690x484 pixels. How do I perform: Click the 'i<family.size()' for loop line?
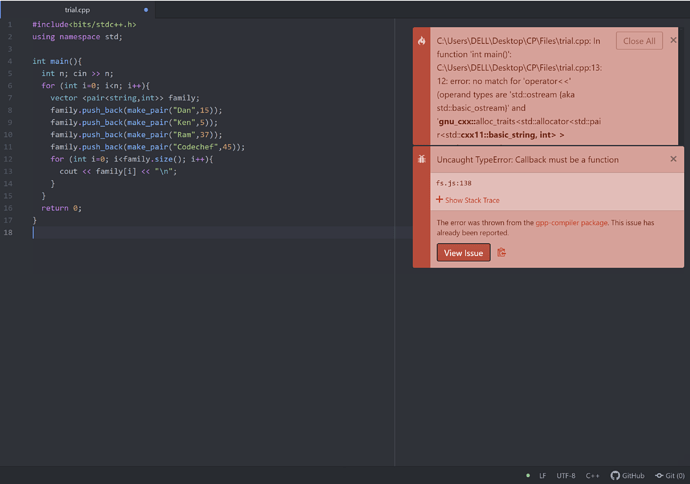(132, 159)
